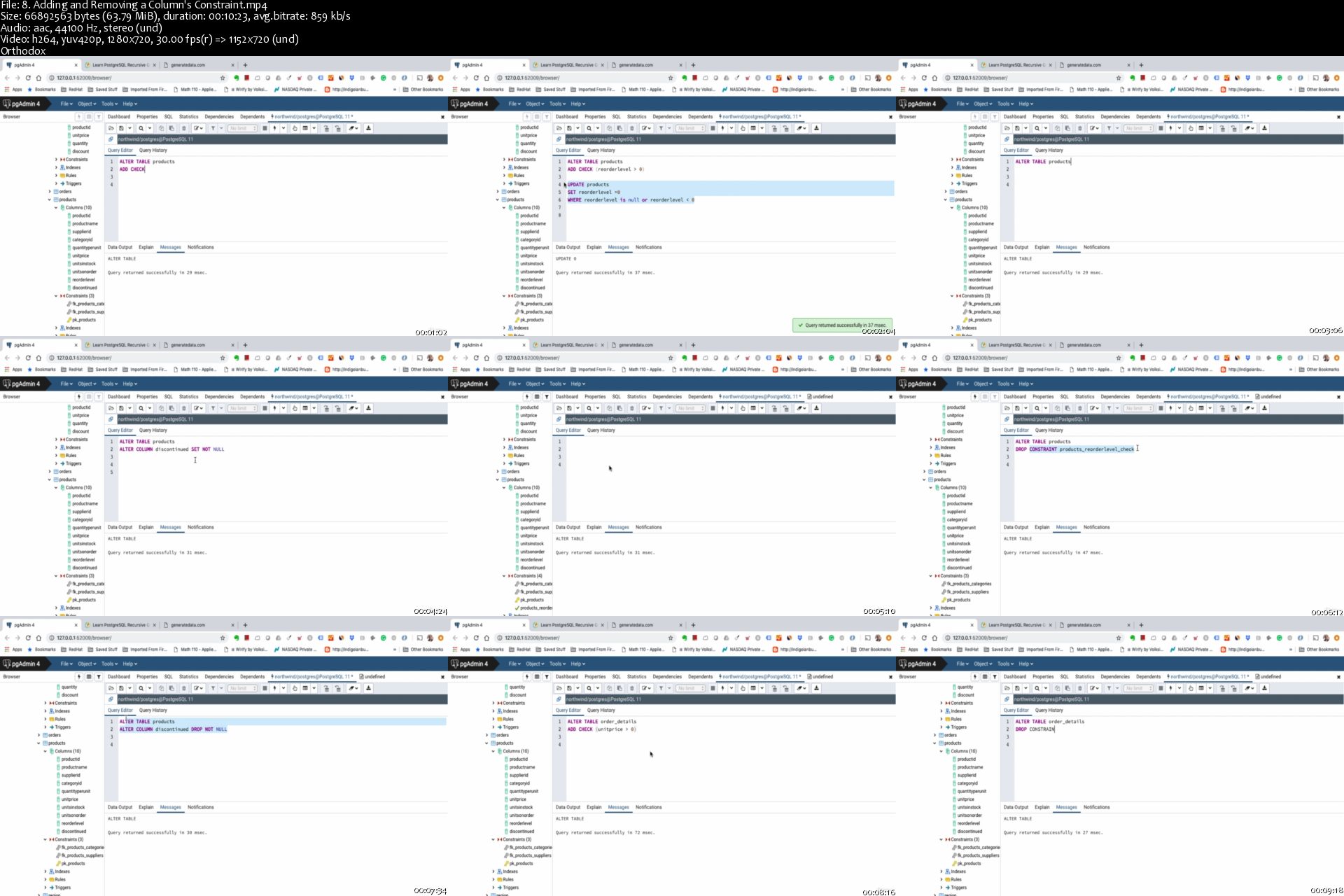
Task: Click Find magnifier icon in 00:04:24 frame
Action: 141,408
